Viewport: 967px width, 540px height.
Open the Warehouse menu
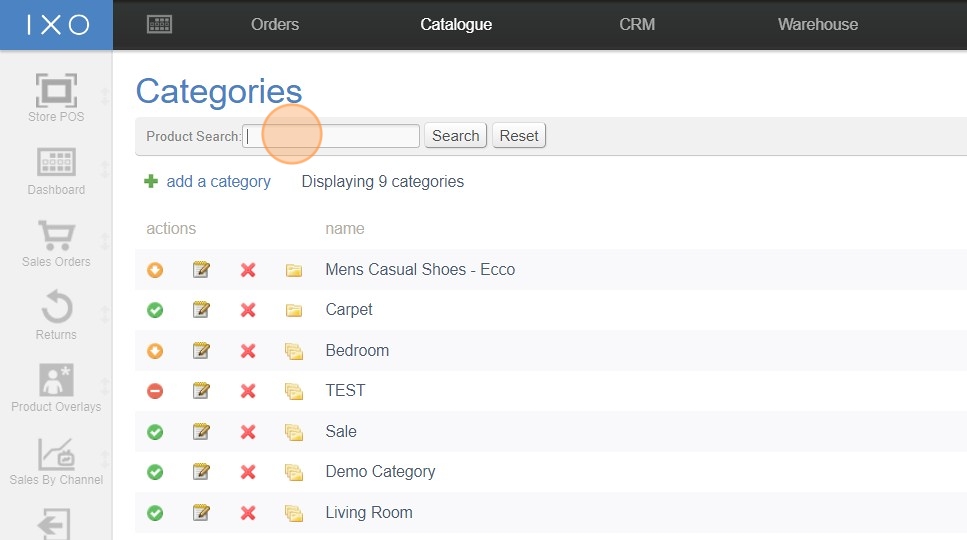point(817,24)
